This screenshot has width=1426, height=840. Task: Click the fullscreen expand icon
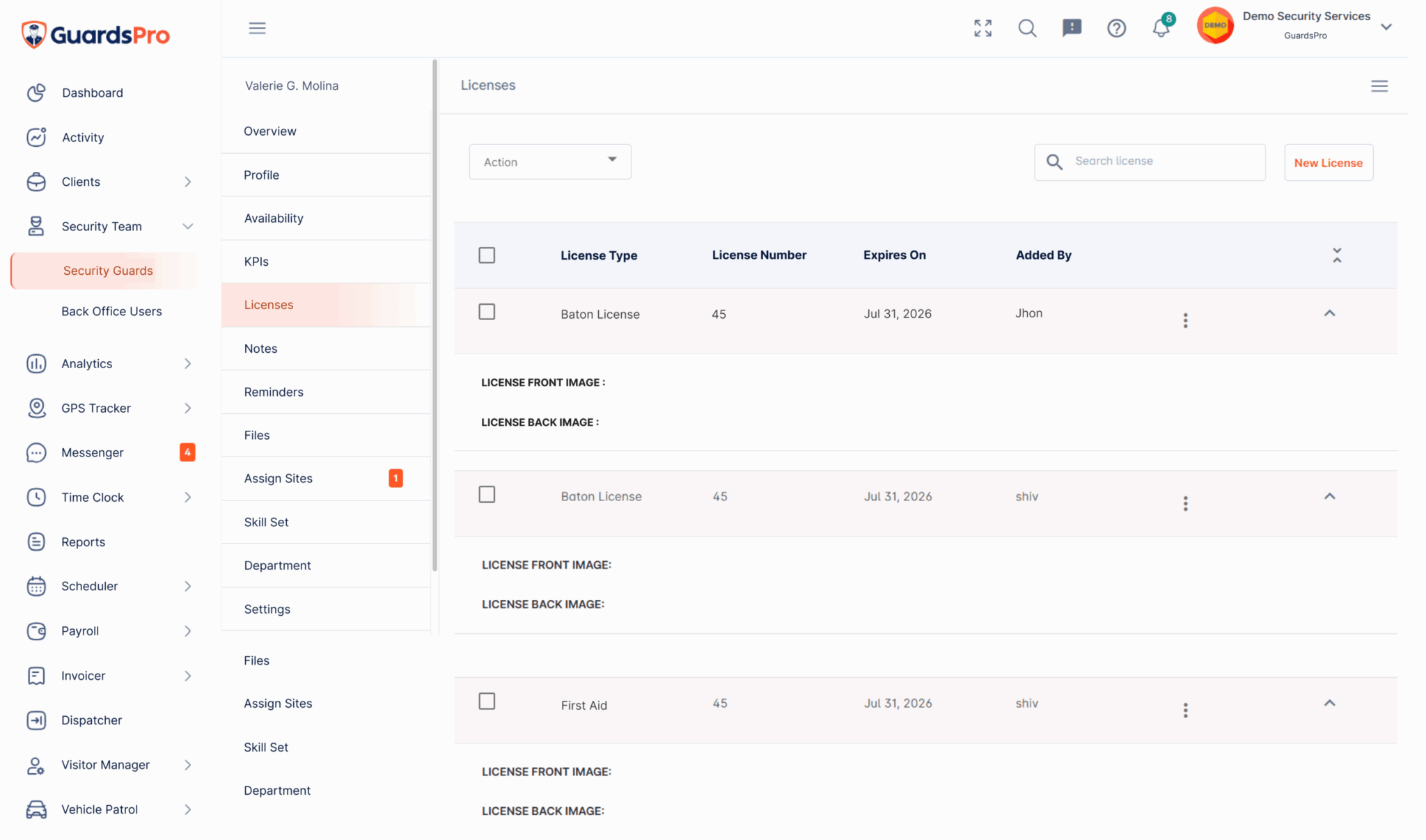tap(982, 28)
